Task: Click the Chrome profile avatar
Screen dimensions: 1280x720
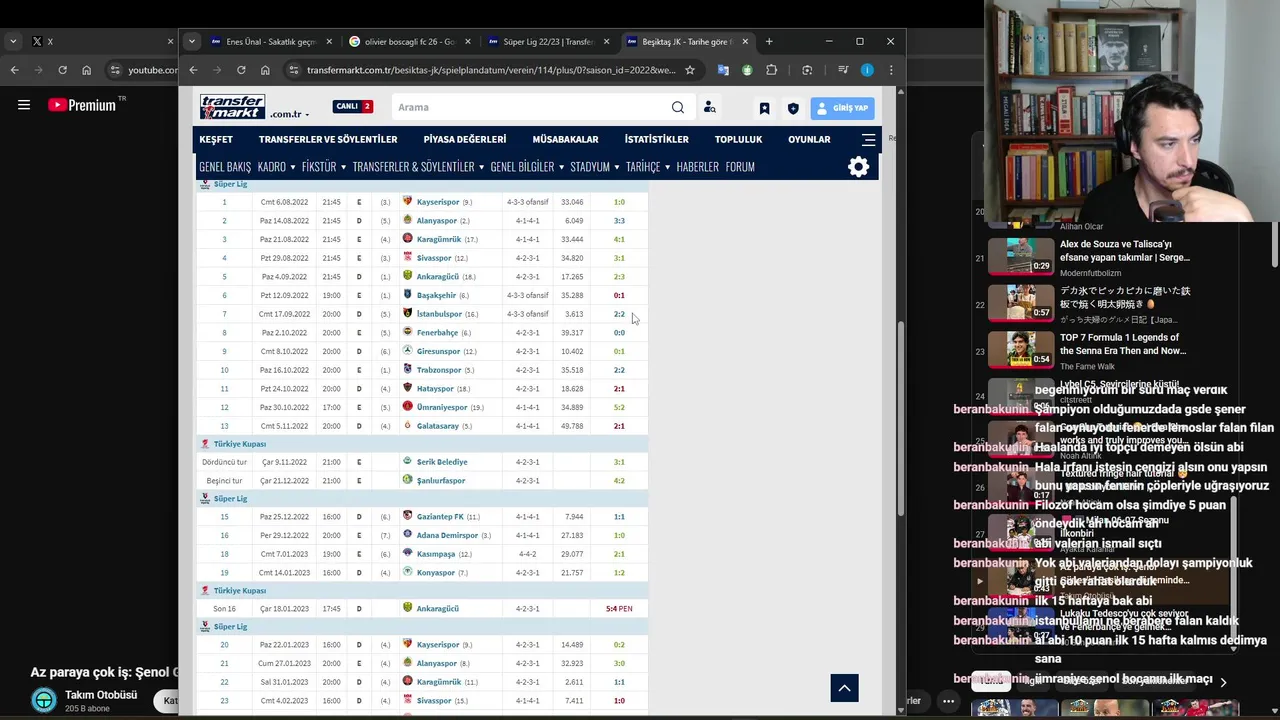Action: (x=867, y=70)
